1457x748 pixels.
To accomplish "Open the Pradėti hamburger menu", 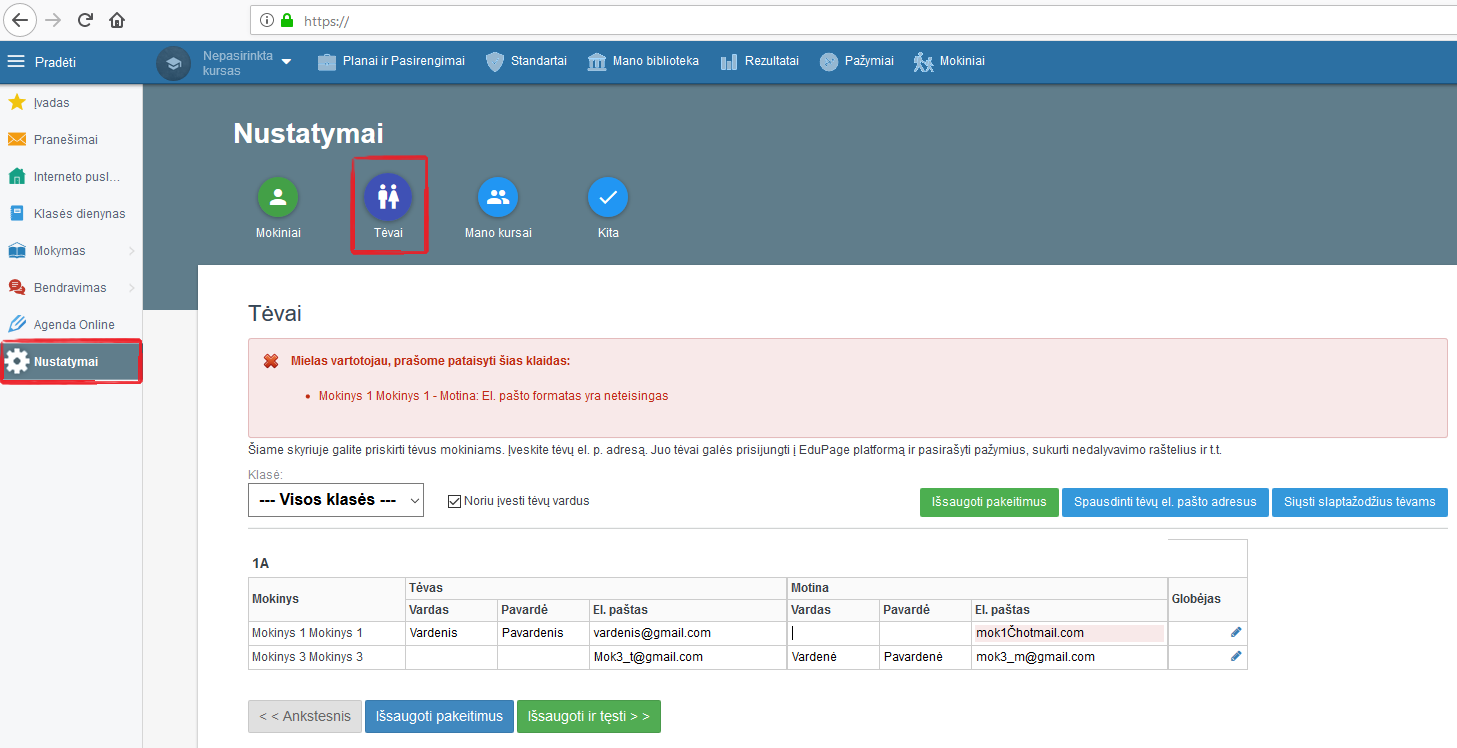I will (x=16, y=62).
